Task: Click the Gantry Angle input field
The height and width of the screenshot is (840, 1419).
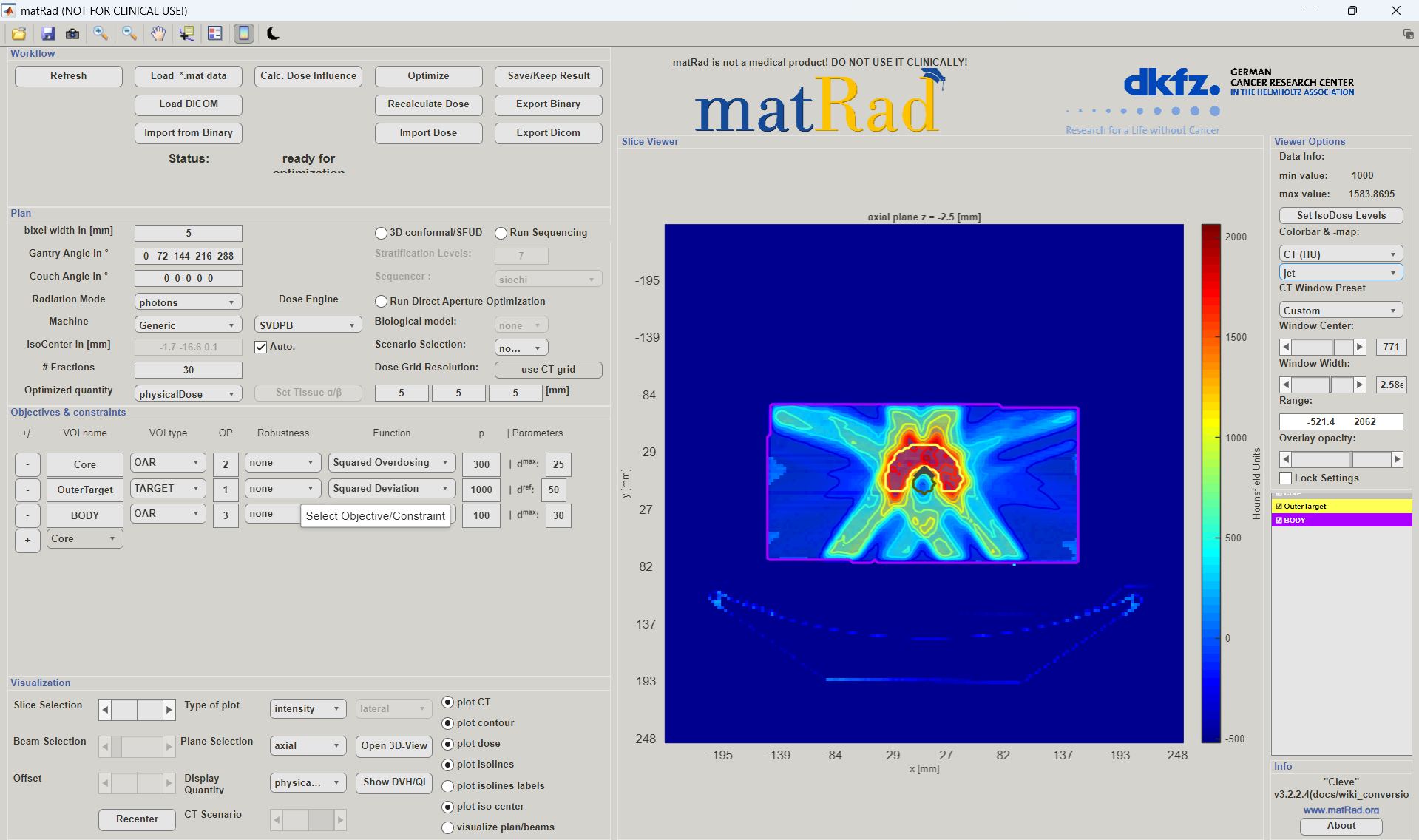Action: click(x=188, y=257)
